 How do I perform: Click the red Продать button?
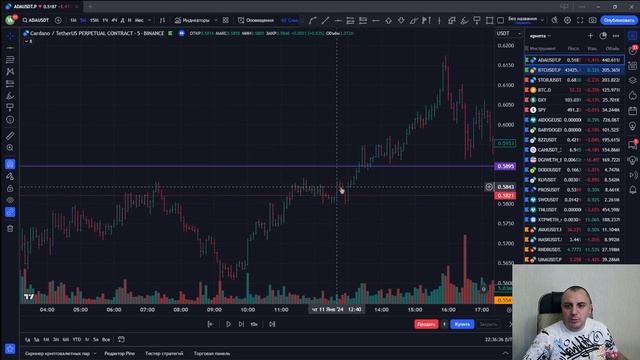pyautogui.click(x=426, y=324)
